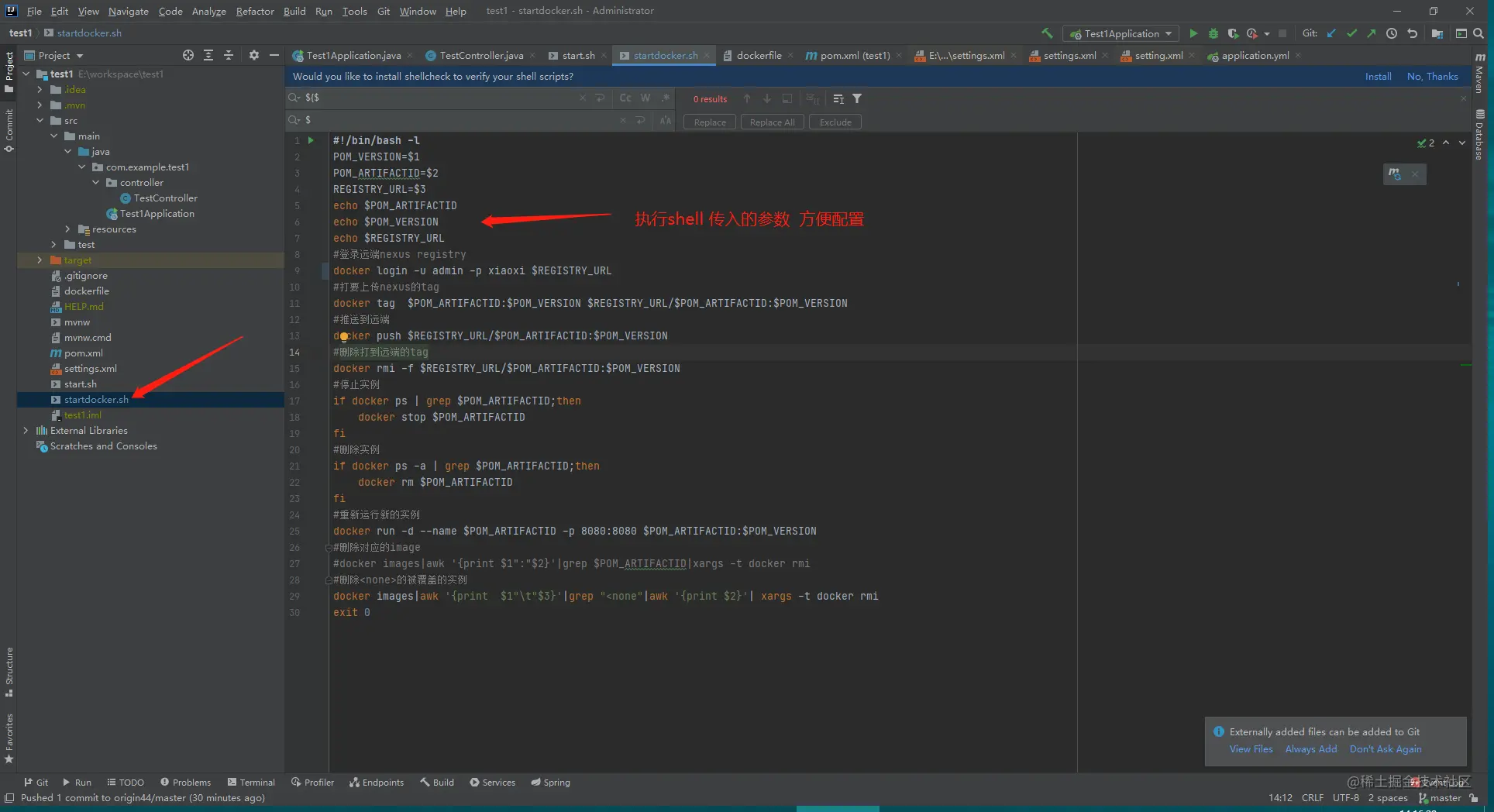Open the Refactor menu
Screen dimensions: 1494x812
point(255,11)
